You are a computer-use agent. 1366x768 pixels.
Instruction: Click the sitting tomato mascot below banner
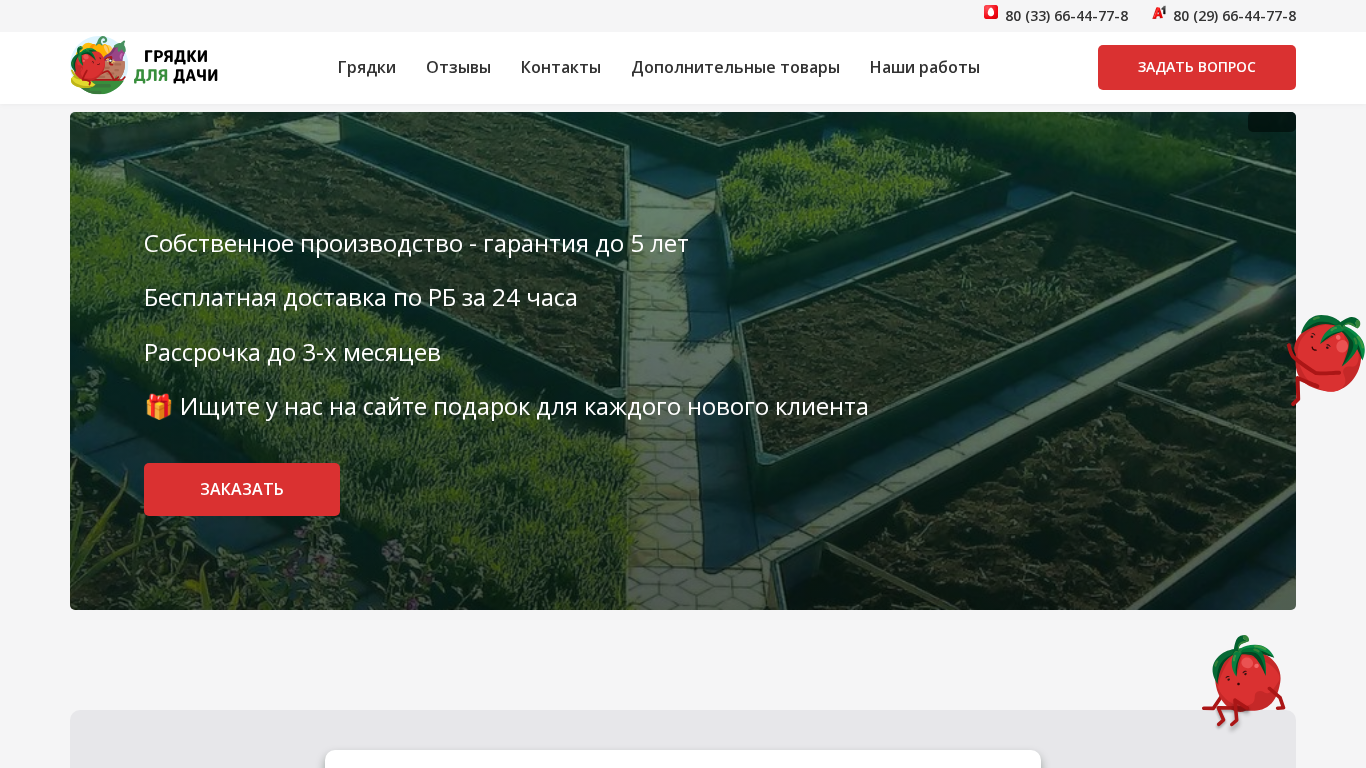pos(1243,681)
